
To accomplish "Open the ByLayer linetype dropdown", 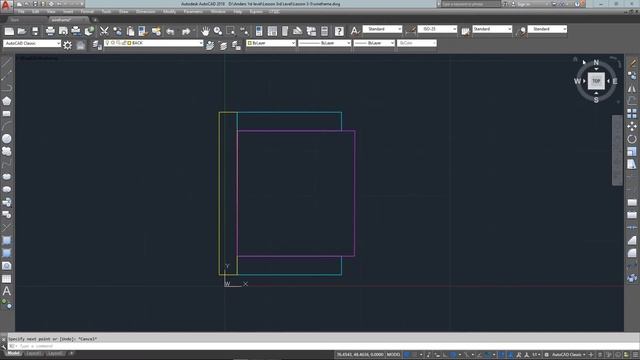I will click(x=324, y=43).
